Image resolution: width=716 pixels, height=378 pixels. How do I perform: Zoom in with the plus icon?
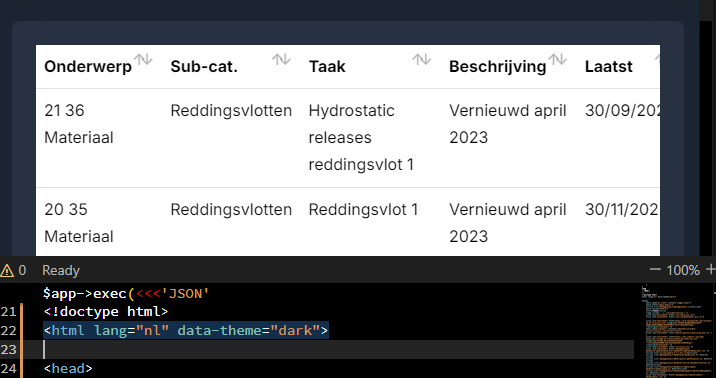coord(711,270)
